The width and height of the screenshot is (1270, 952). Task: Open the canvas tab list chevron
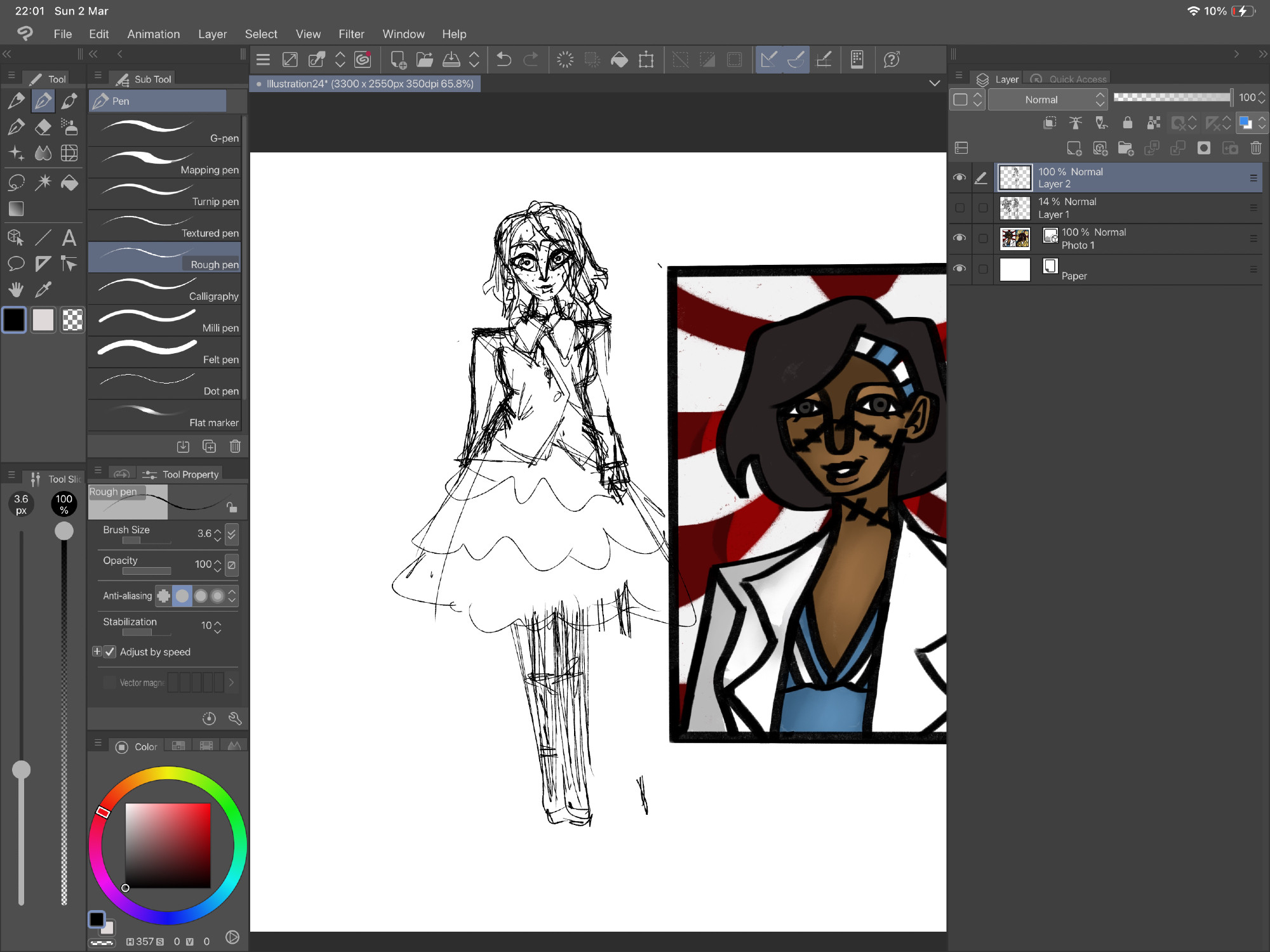934,83
